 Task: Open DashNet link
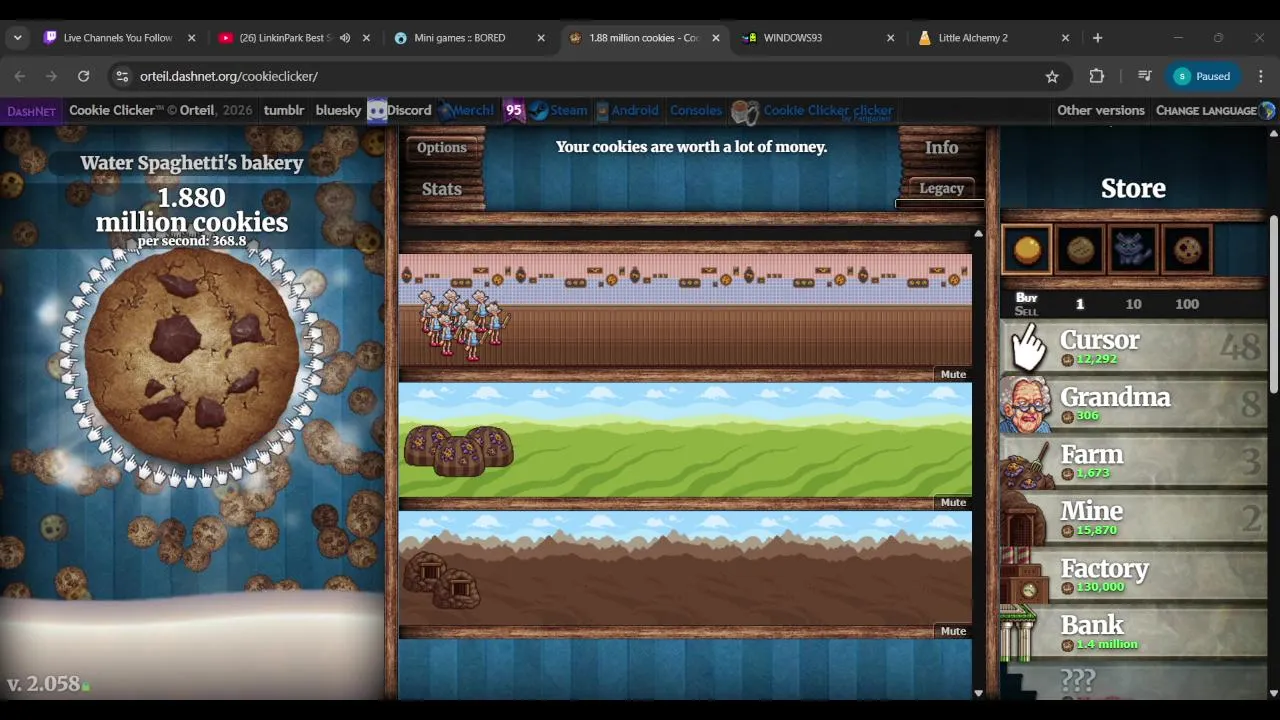click(x=31, y=111)
